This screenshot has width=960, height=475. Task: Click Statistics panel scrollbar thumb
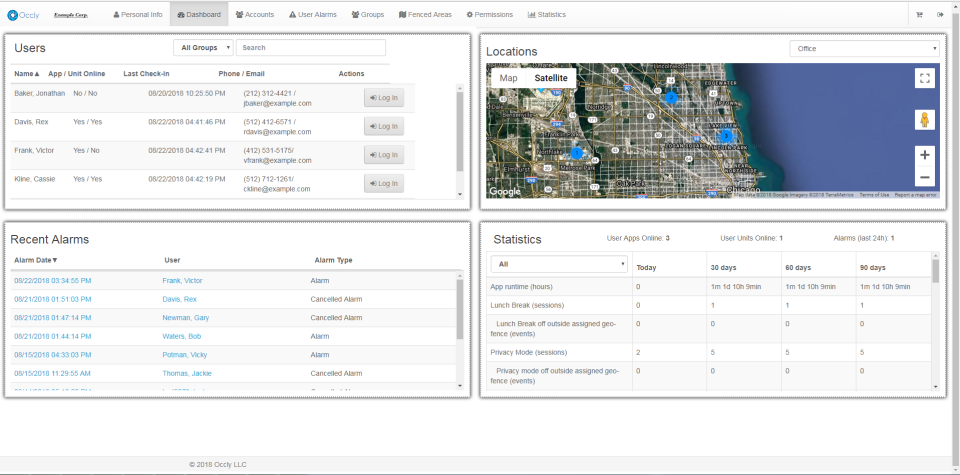935,271
